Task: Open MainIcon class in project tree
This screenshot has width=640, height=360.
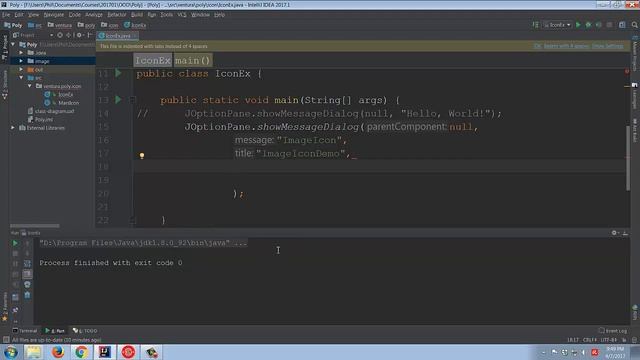Action: pyautogui.click(x=69, y=103)
